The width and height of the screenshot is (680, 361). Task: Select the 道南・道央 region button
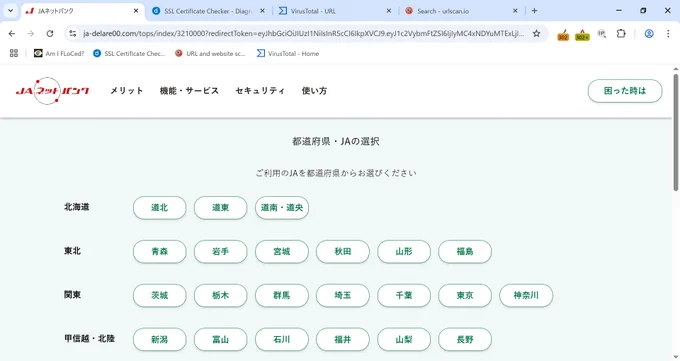point(282,208)
